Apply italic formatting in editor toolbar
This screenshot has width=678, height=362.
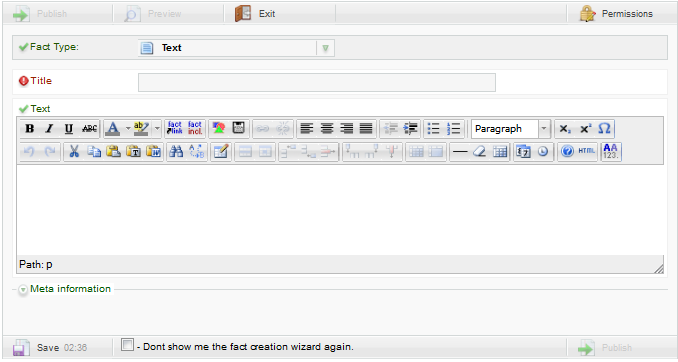[49, 128]
